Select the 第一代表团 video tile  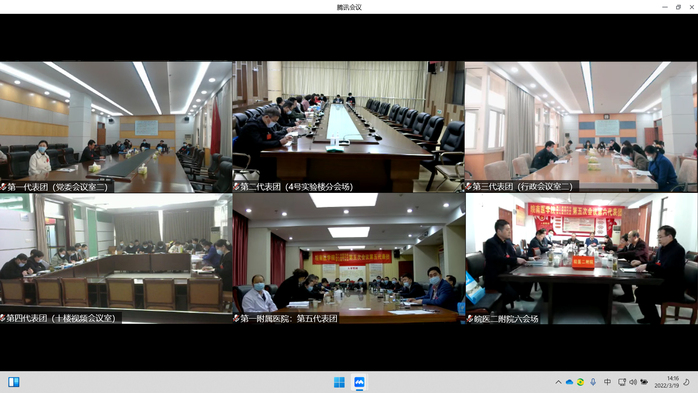[x=116, y=127]
